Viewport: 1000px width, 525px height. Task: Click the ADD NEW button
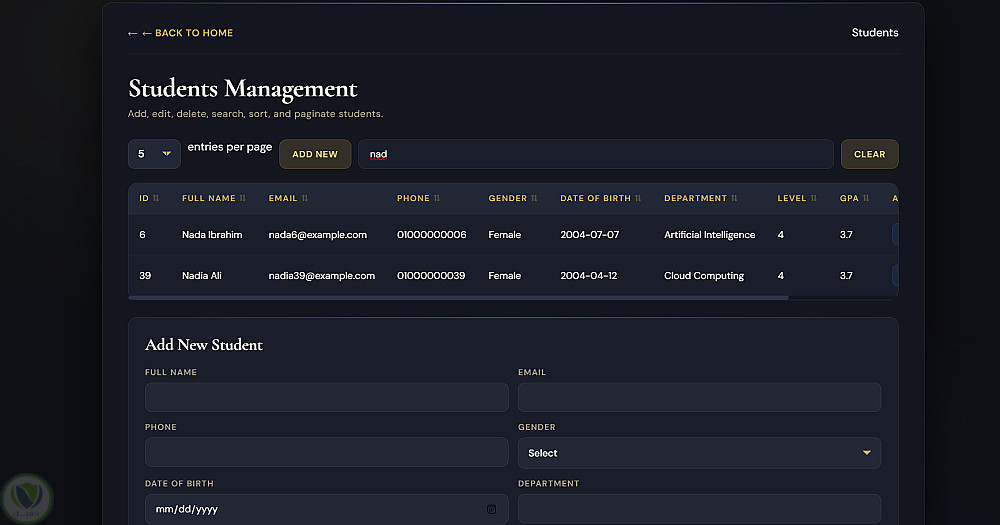pos(315,154)
